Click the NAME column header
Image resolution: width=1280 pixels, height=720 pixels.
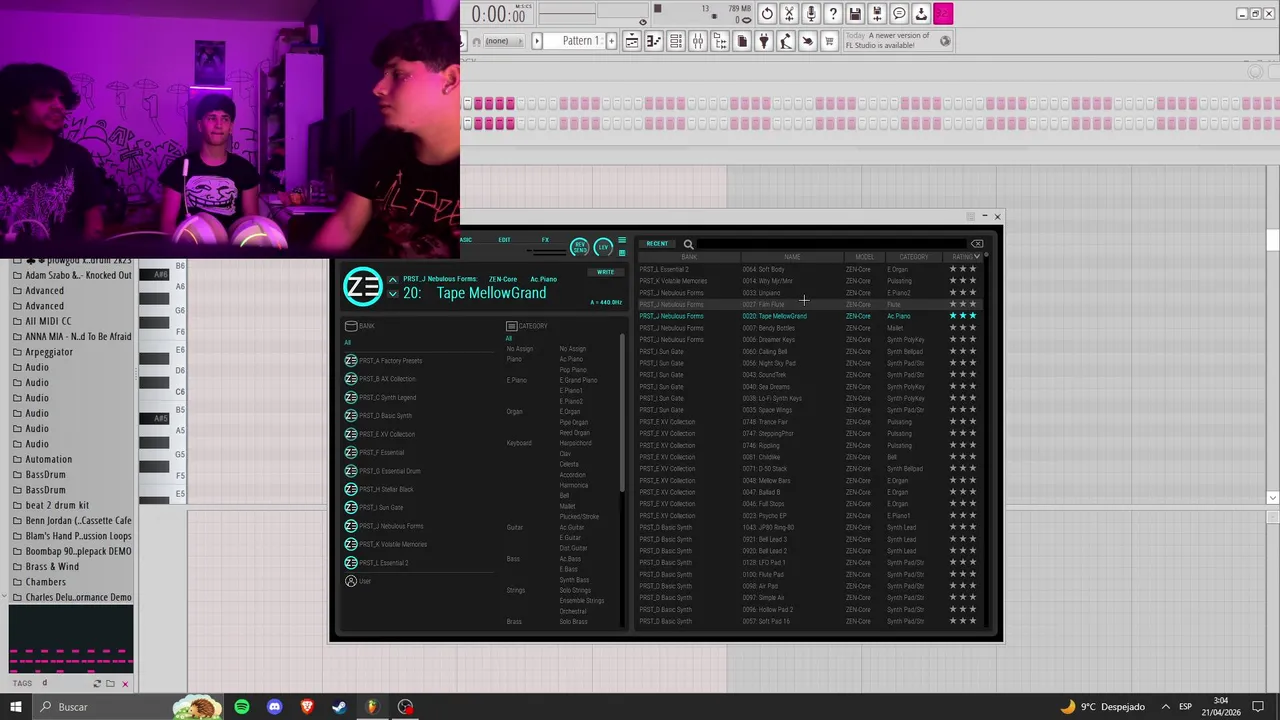pos(792,257)
